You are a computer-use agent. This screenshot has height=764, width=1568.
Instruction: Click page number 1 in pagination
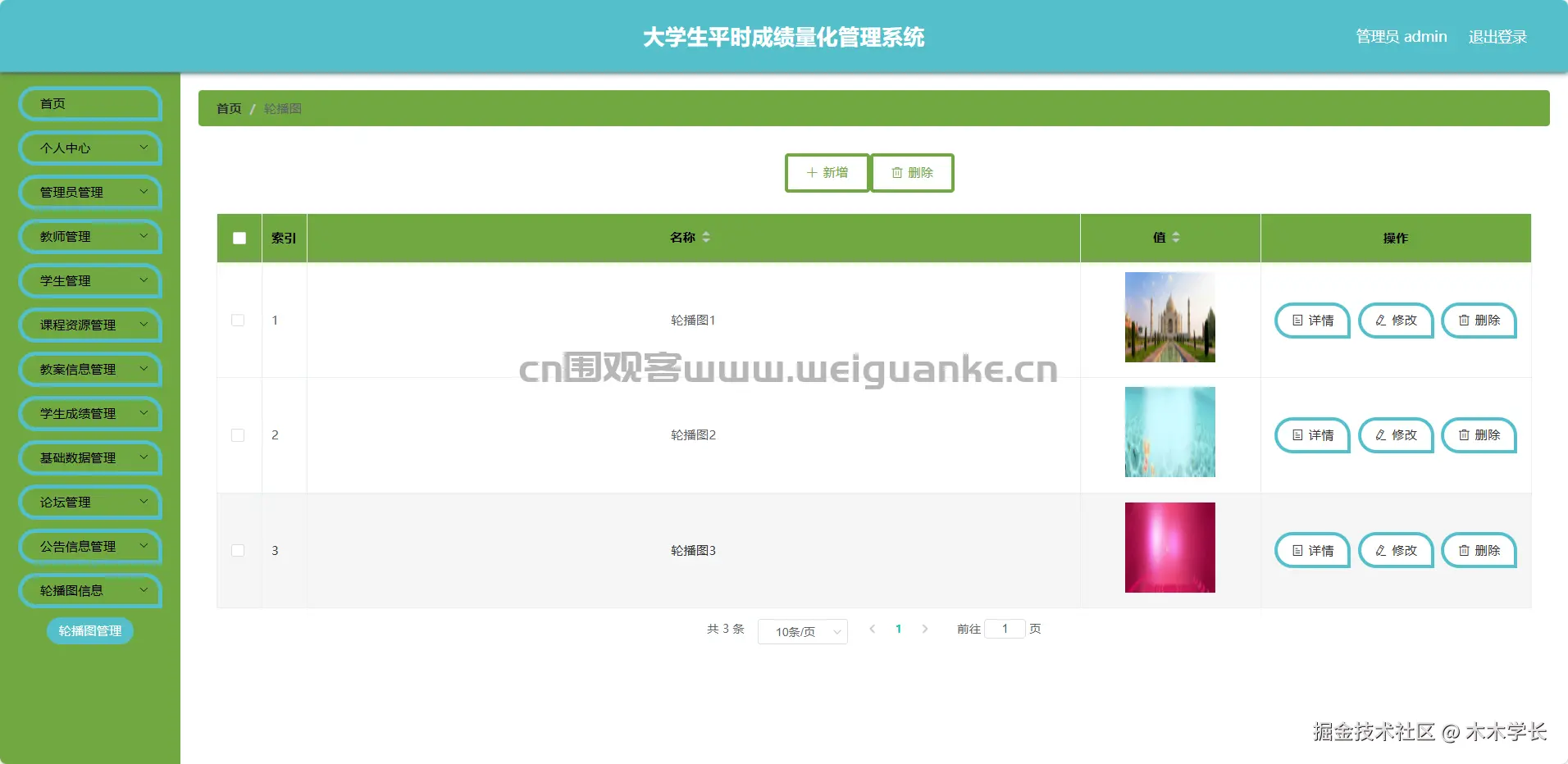click(899, 629)
